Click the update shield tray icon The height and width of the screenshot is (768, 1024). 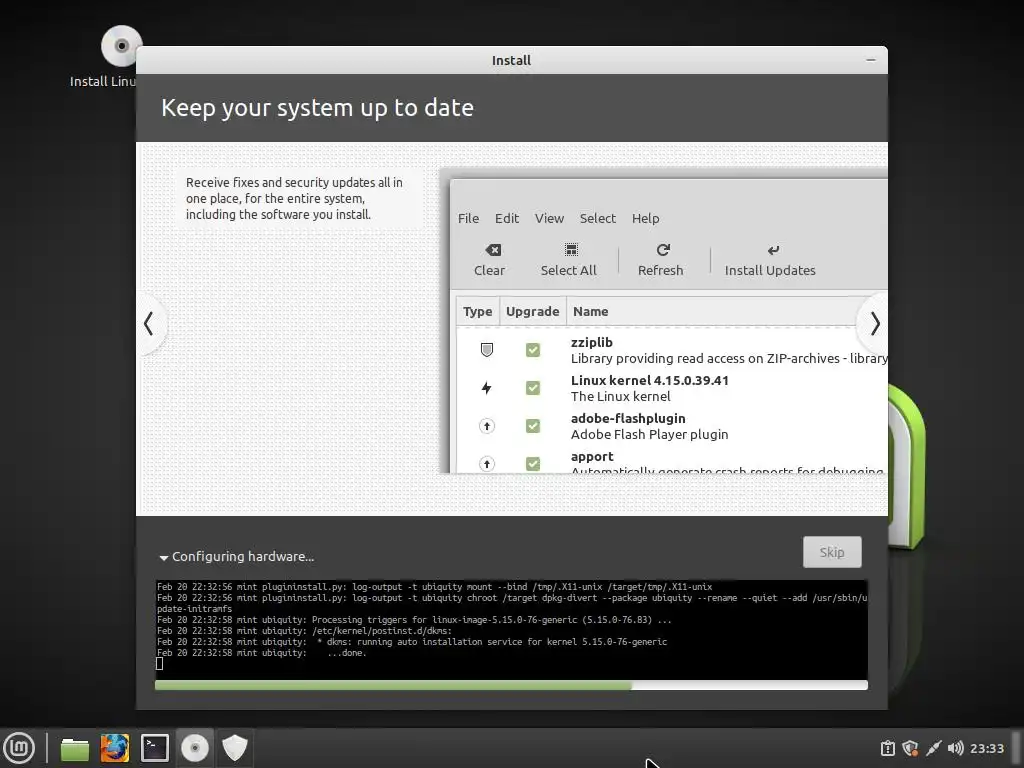(x=910, y=748)
